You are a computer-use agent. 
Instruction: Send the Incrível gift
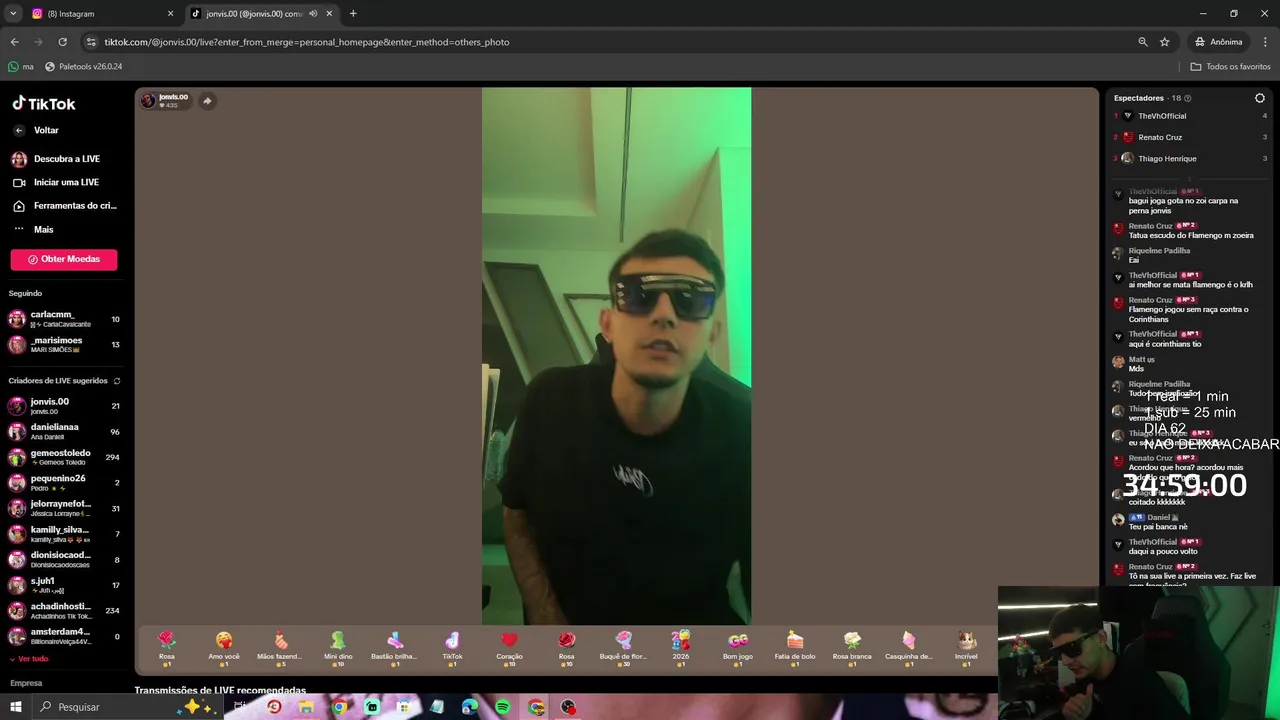(966, 648)
